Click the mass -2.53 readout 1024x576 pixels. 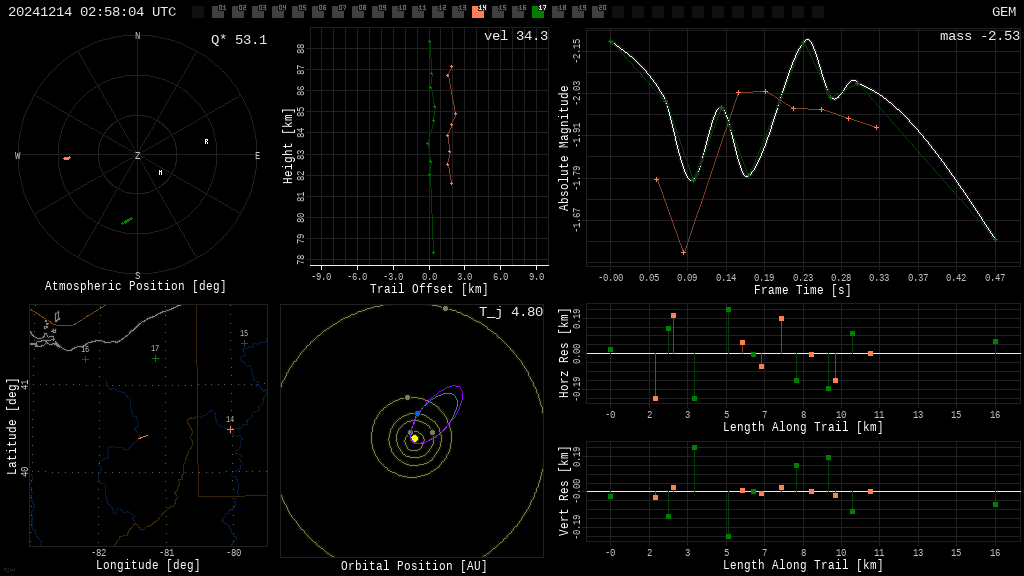(979, 37)
